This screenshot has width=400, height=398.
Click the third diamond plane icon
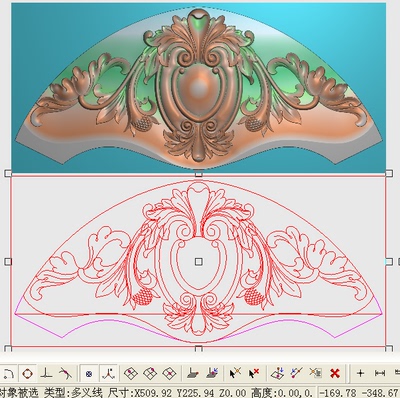pos(169,373)
